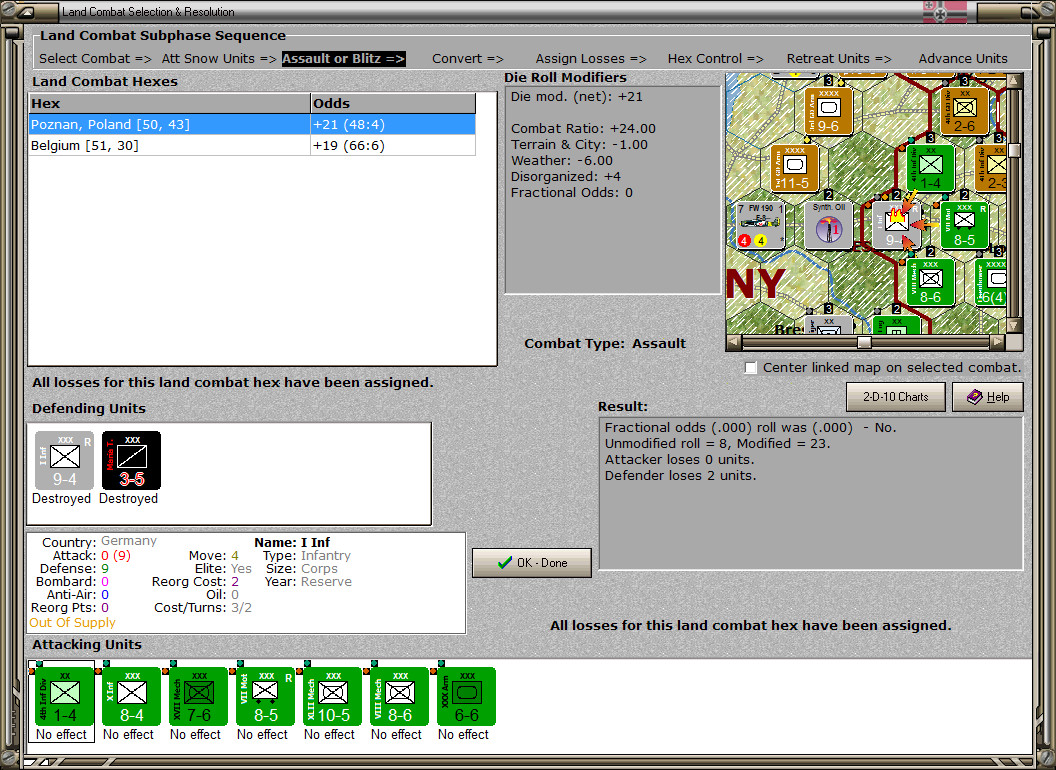Image resolution: width=1056 pixels, height=770 pixels.
Task: Click the Attacker loses 0 units line
Action: point(679,460)
